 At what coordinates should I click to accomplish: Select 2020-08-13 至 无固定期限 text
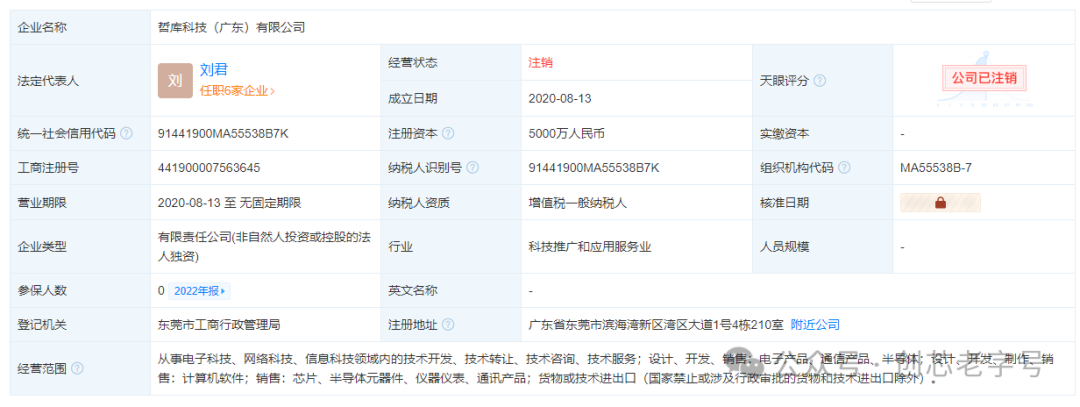[x=229, y=203]
